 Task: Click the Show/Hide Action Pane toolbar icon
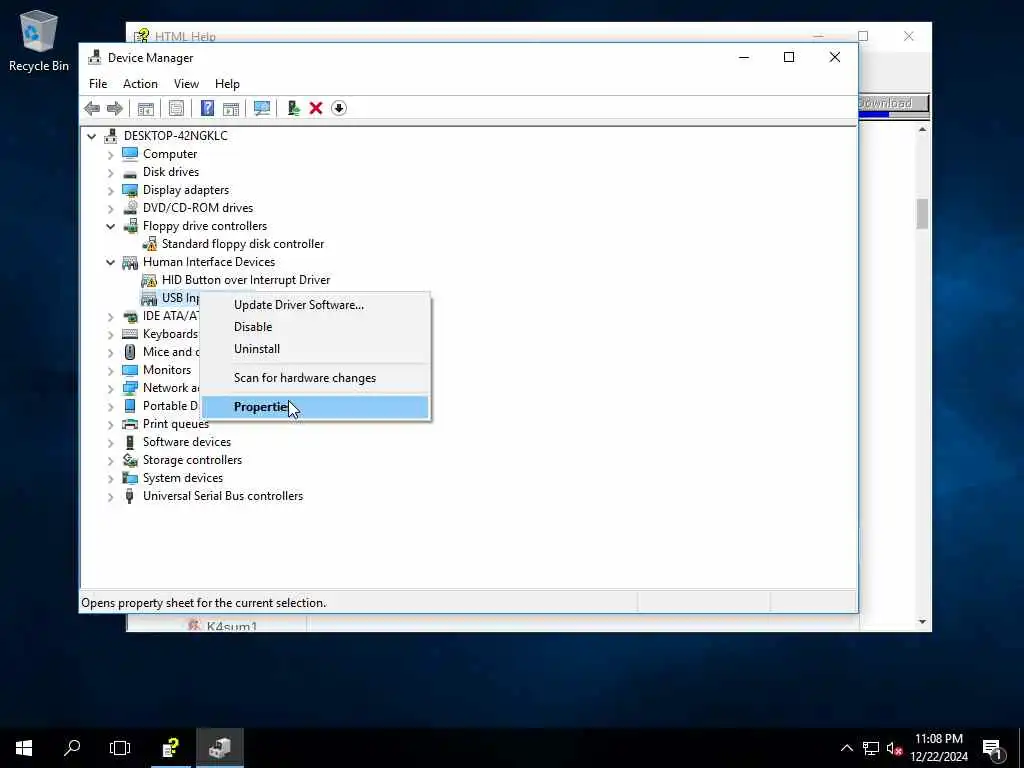(x=231, y=108)
